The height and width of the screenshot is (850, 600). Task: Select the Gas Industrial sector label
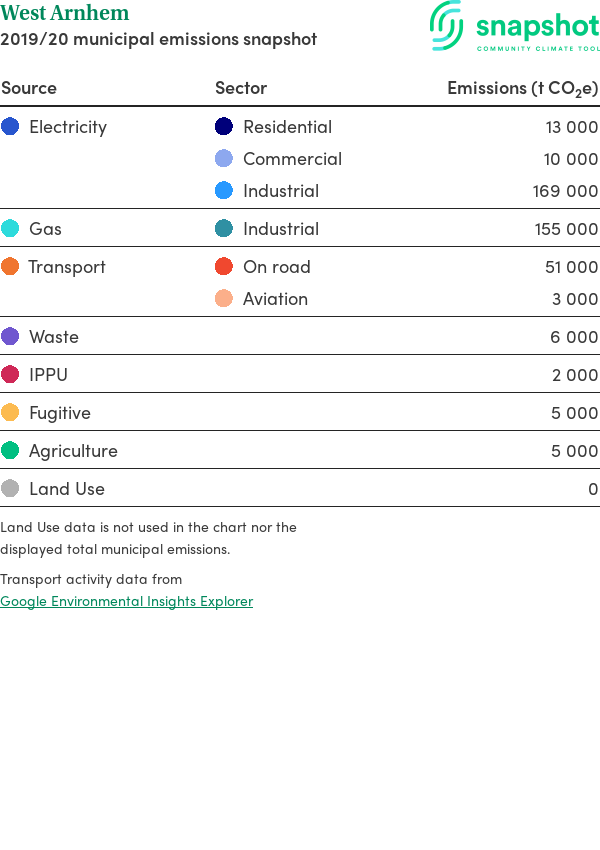281,229
